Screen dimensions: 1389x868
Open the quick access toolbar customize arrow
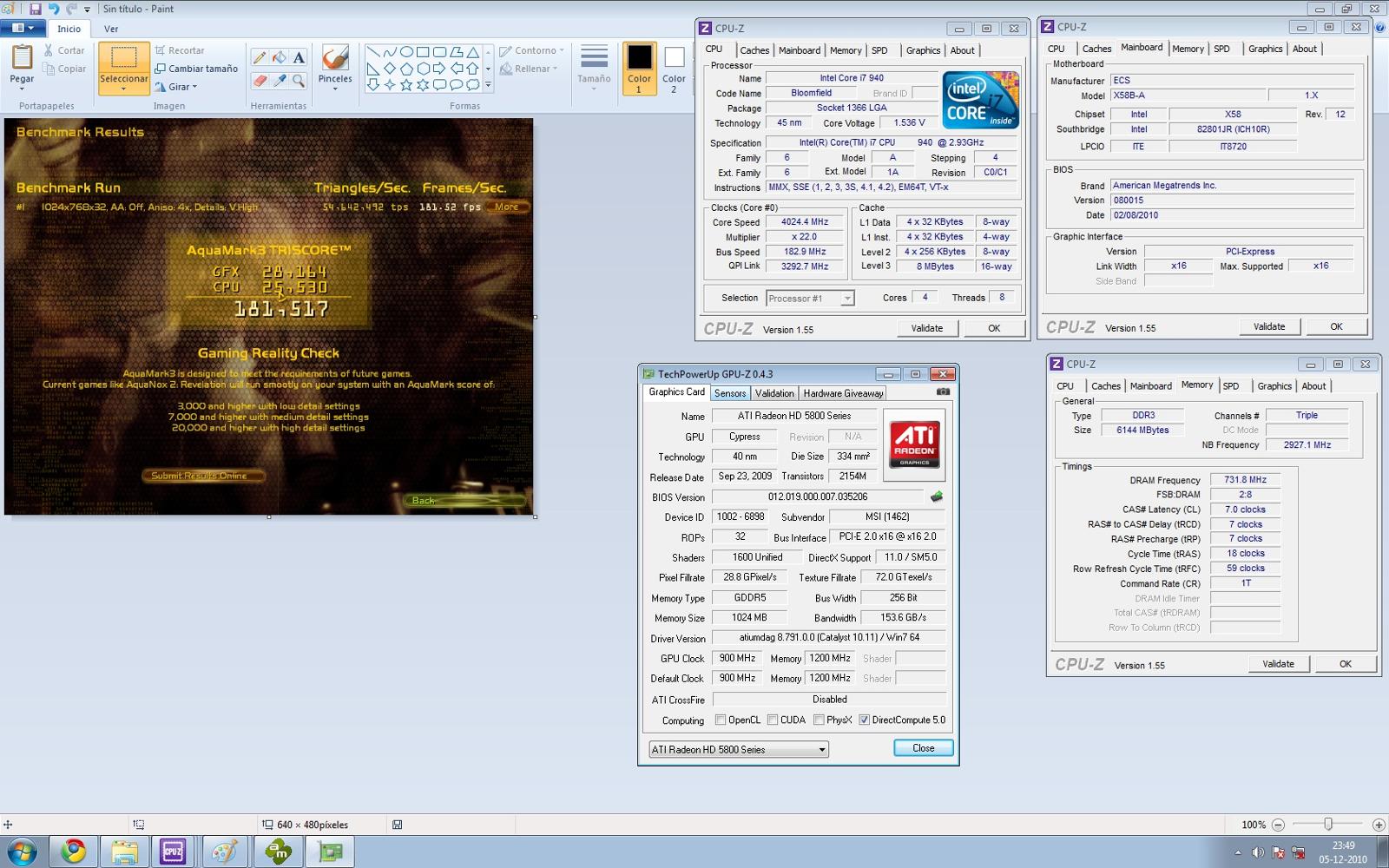pos(87,10)
